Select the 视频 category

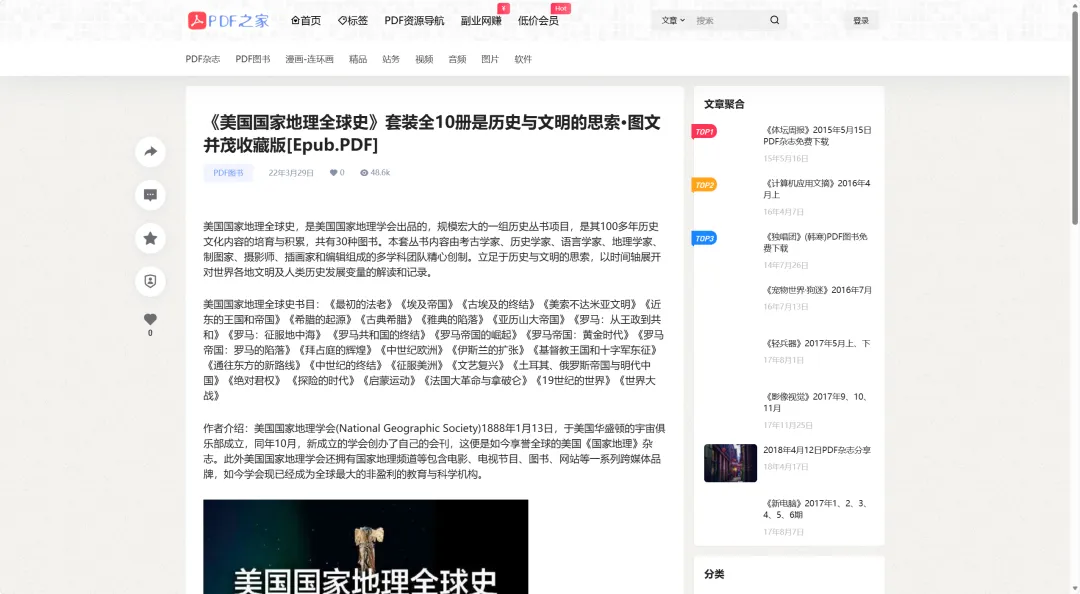(424, 59)
